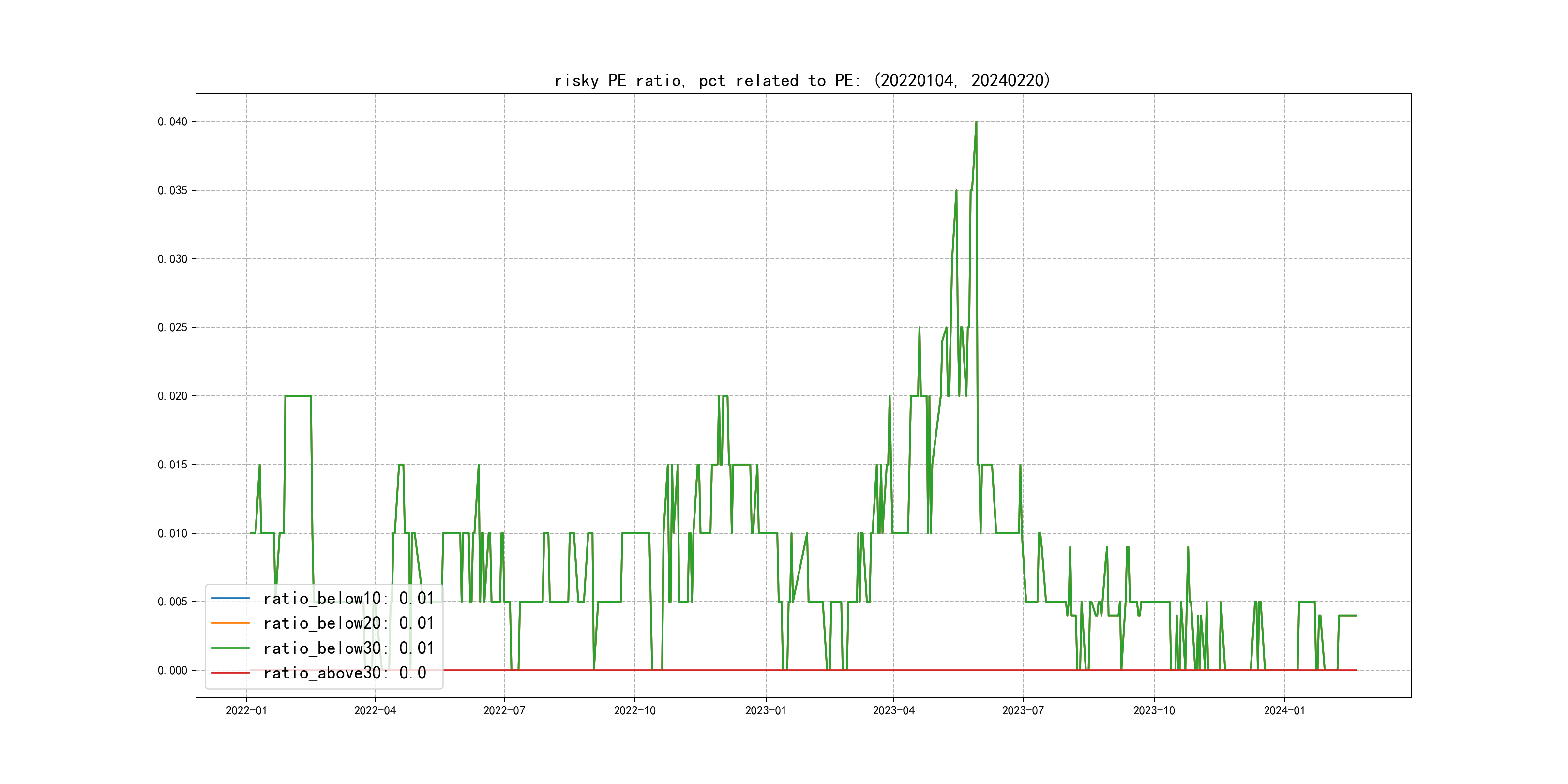The height and width of the screenshot is (784, 1568).
Task: Click the green line's highest peak at 0.040
Action: tap(976, 122)
